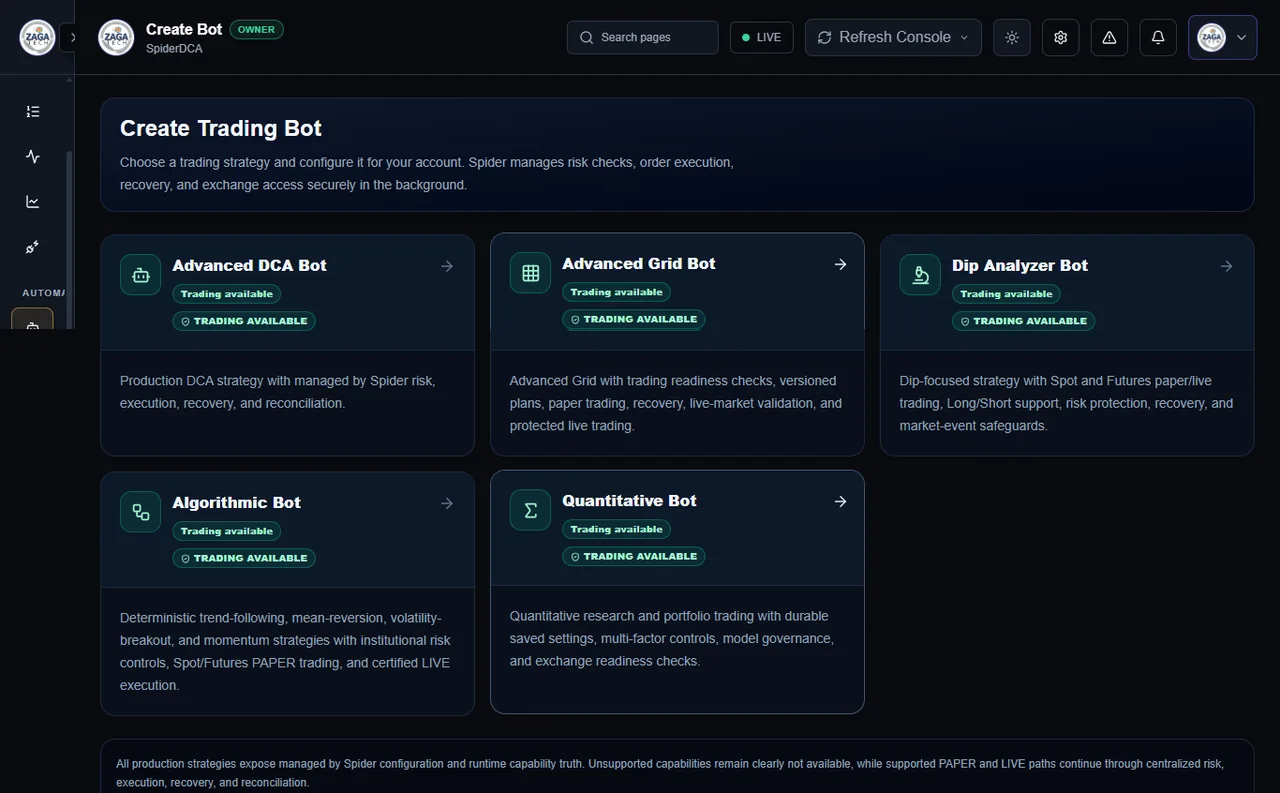Click the line chart icon in the sidebar

[33, 202]
